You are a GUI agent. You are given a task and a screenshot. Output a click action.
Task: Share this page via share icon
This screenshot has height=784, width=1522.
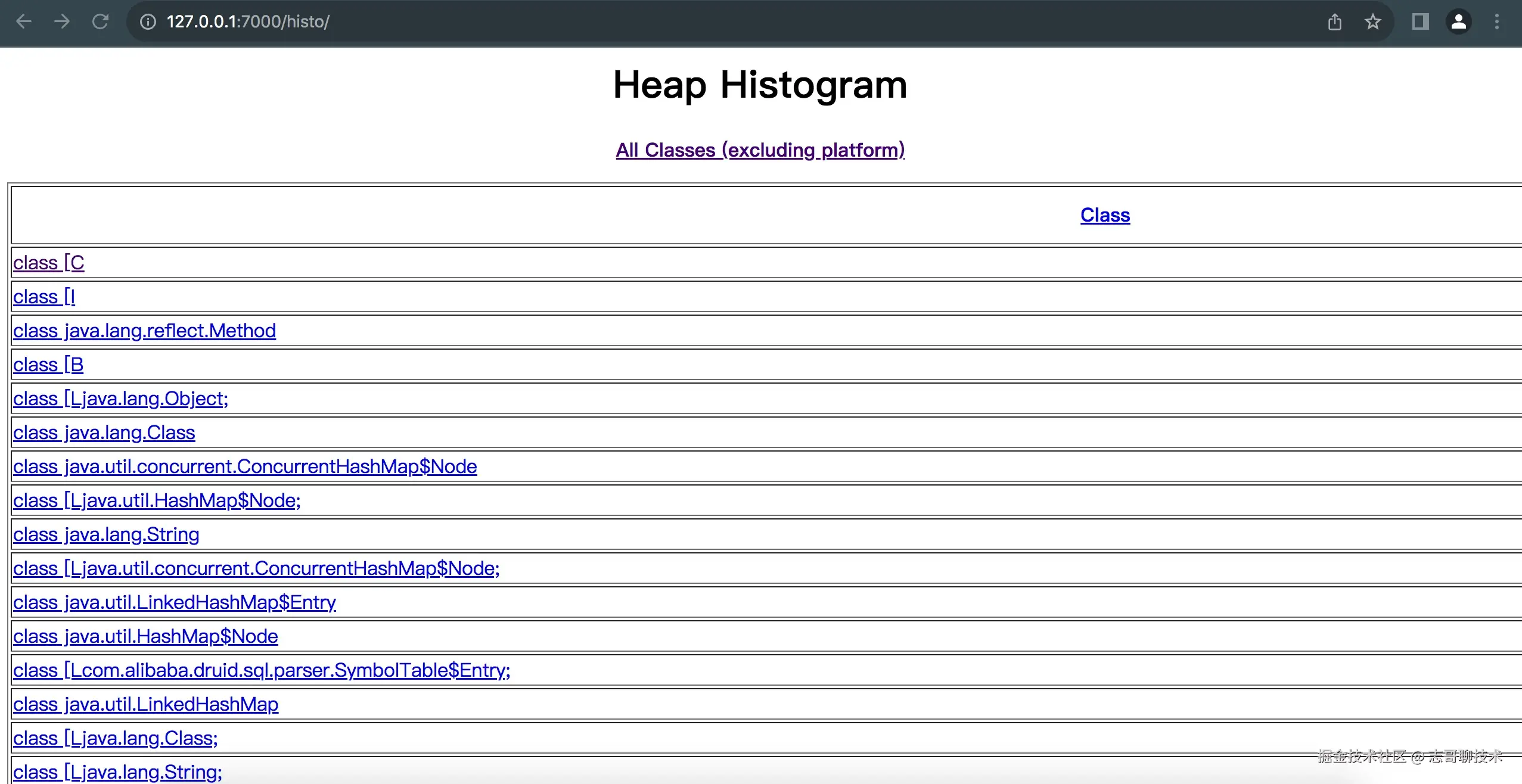pyautogui.click(x=1334, y=22)
